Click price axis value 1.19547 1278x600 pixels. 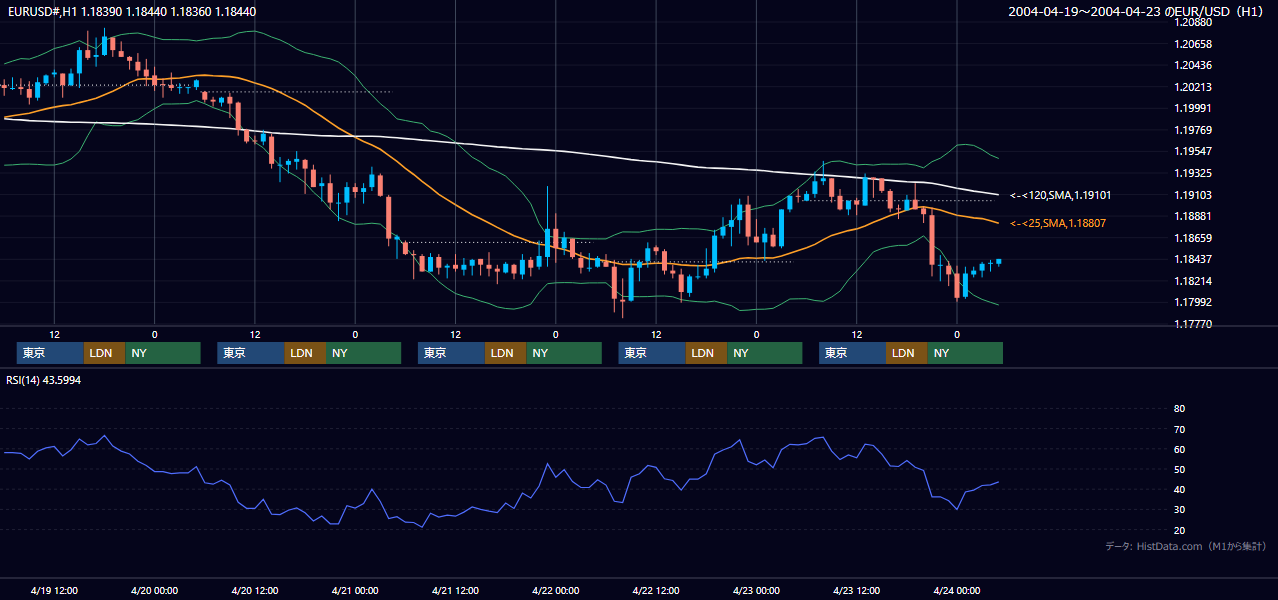(x=1193, y=151)
